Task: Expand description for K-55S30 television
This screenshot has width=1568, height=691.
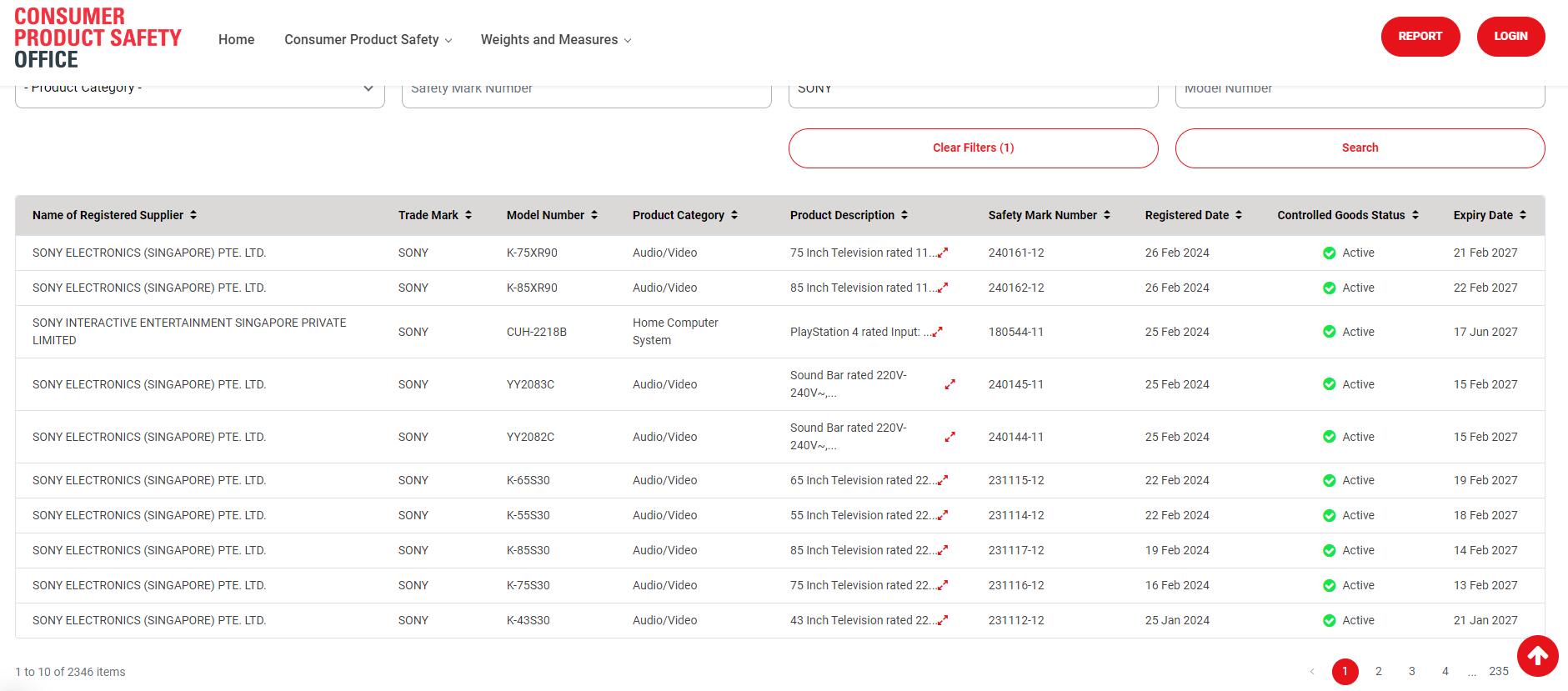Action: coord(943,515)
